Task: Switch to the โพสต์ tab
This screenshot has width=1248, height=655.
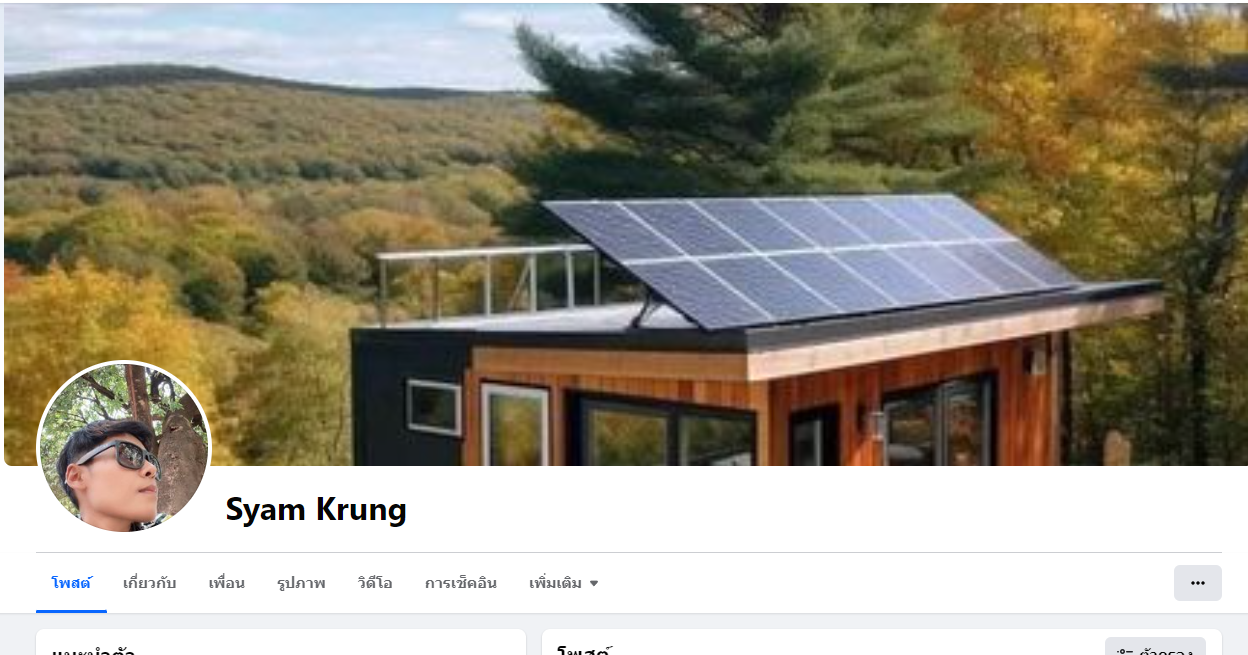Action: [x=71, y=583]
